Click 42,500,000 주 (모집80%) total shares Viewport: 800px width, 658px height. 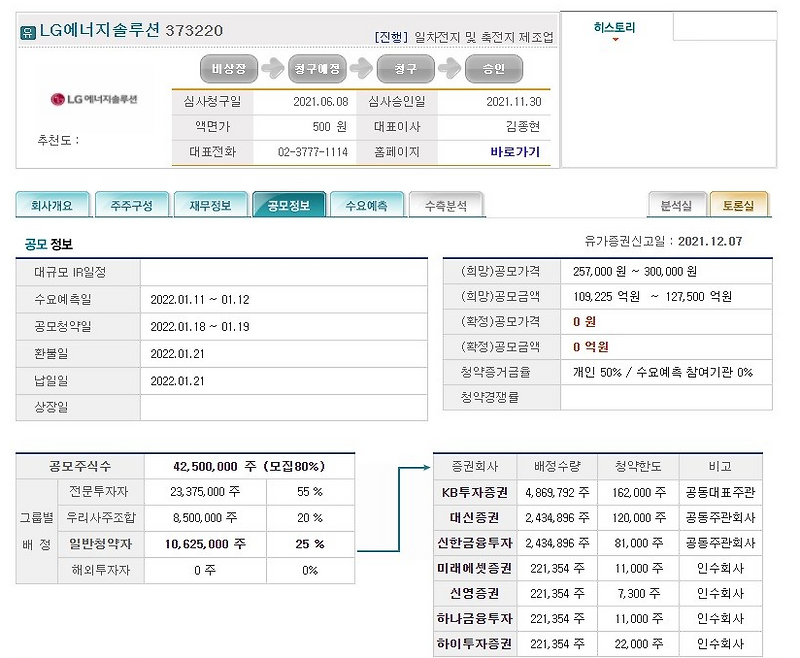tap(249, 466)
